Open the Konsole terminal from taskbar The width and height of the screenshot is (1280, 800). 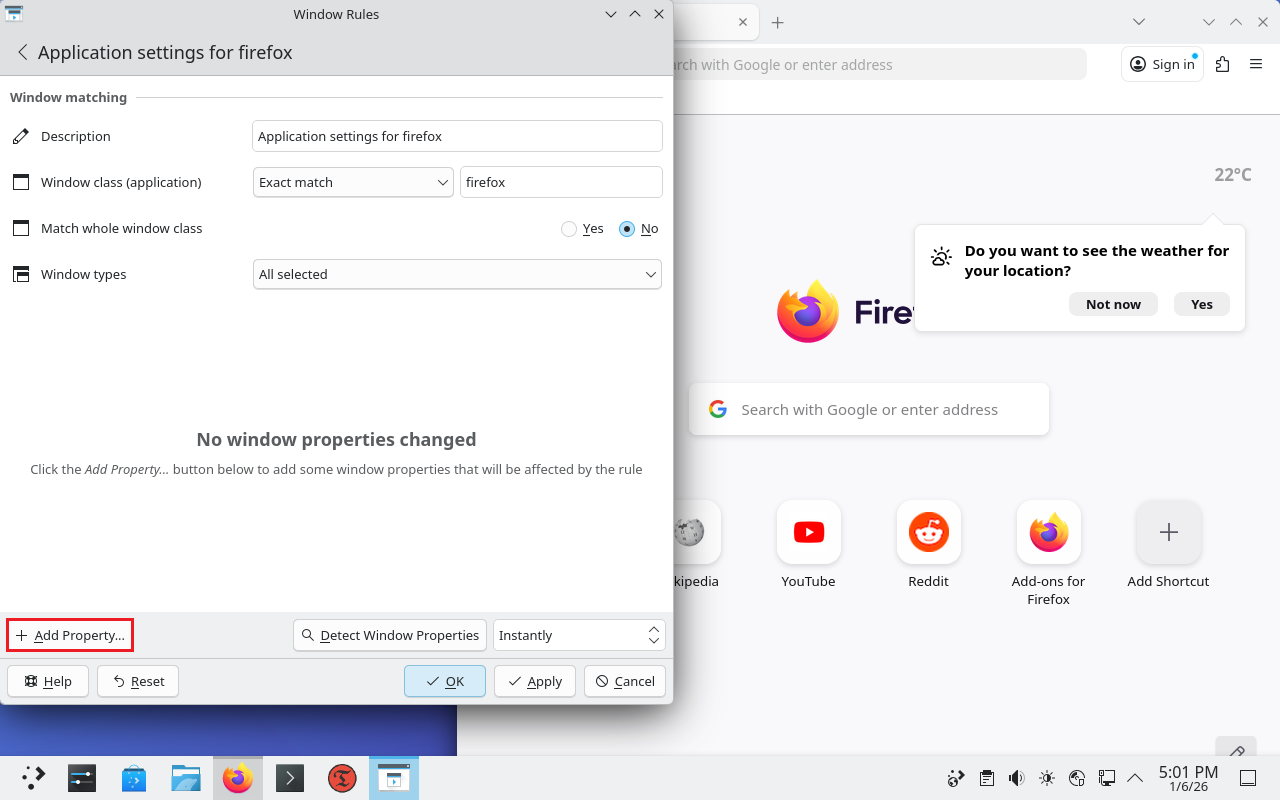pos(290,778)
